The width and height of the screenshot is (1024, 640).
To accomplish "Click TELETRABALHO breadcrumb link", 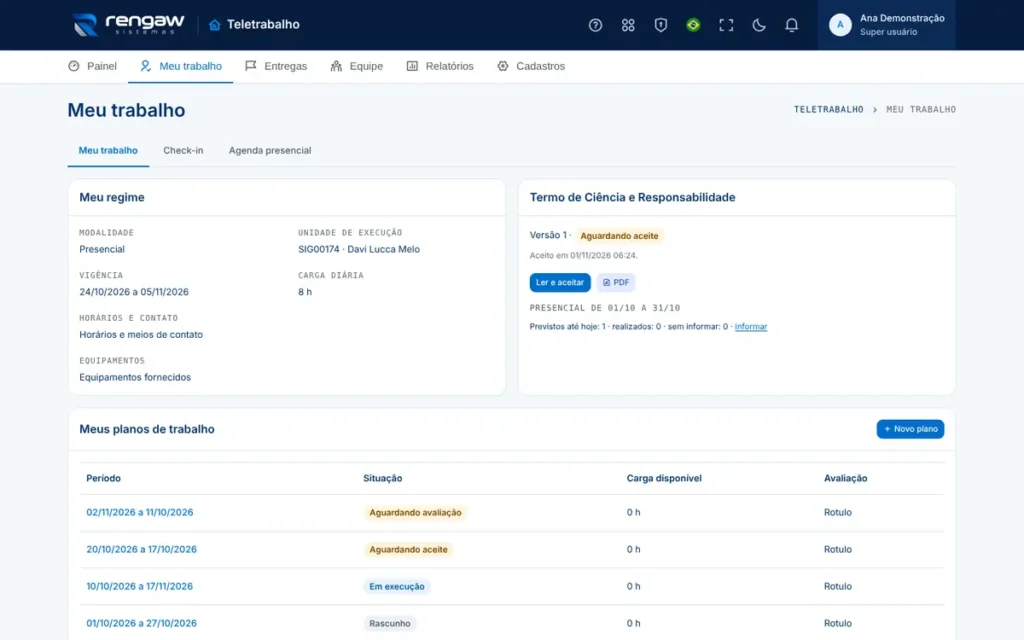I will click(828, 110).
